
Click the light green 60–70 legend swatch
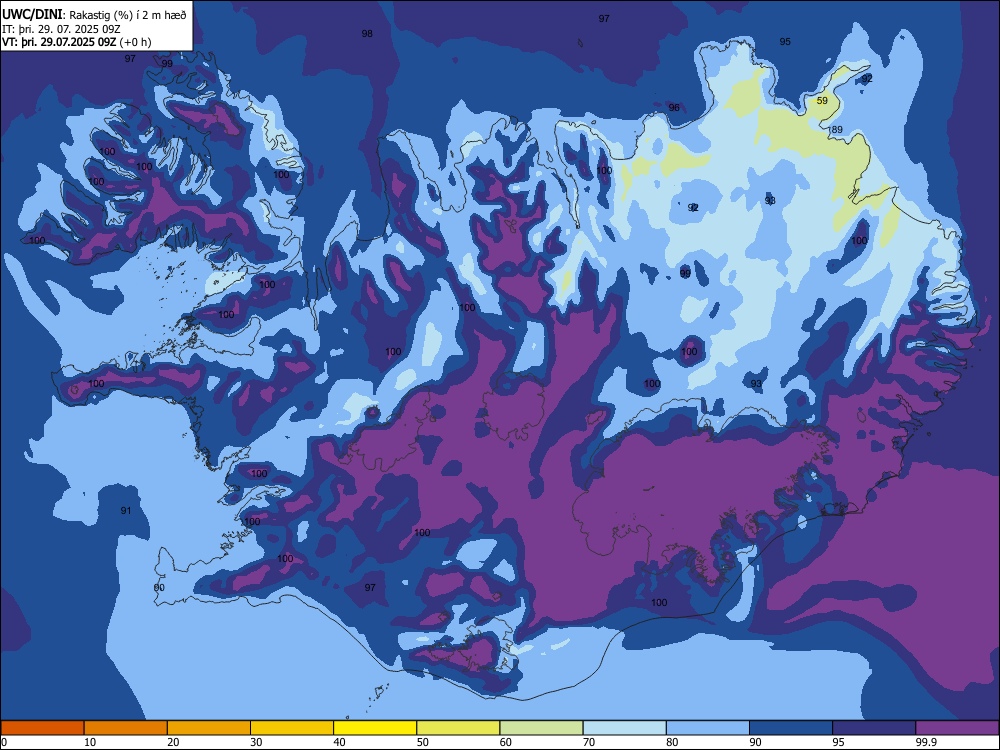click(541, 728)
